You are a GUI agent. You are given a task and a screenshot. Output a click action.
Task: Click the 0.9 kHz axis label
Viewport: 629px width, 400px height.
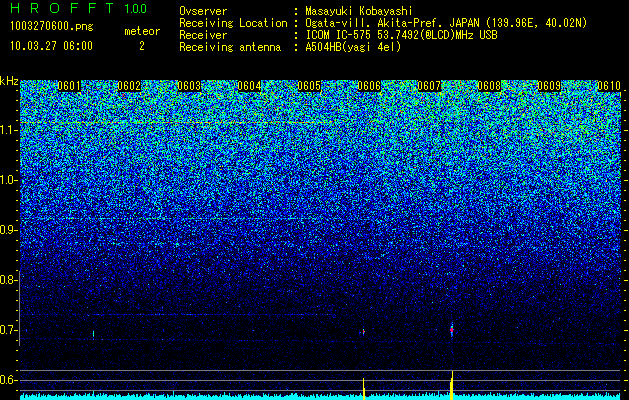[8, 230]
